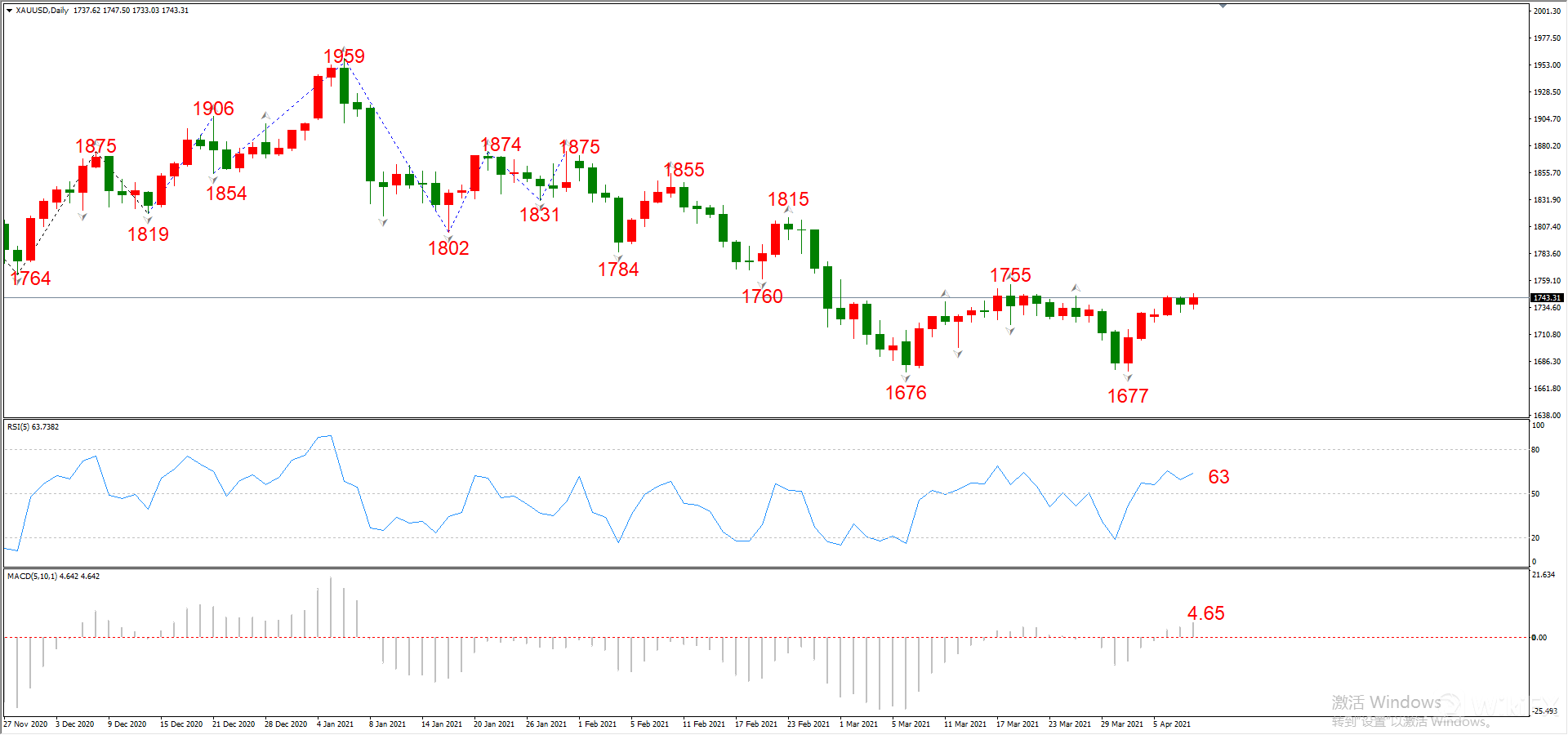
Task: Select the red 1906 price annotation
Action: coord(213,109)
